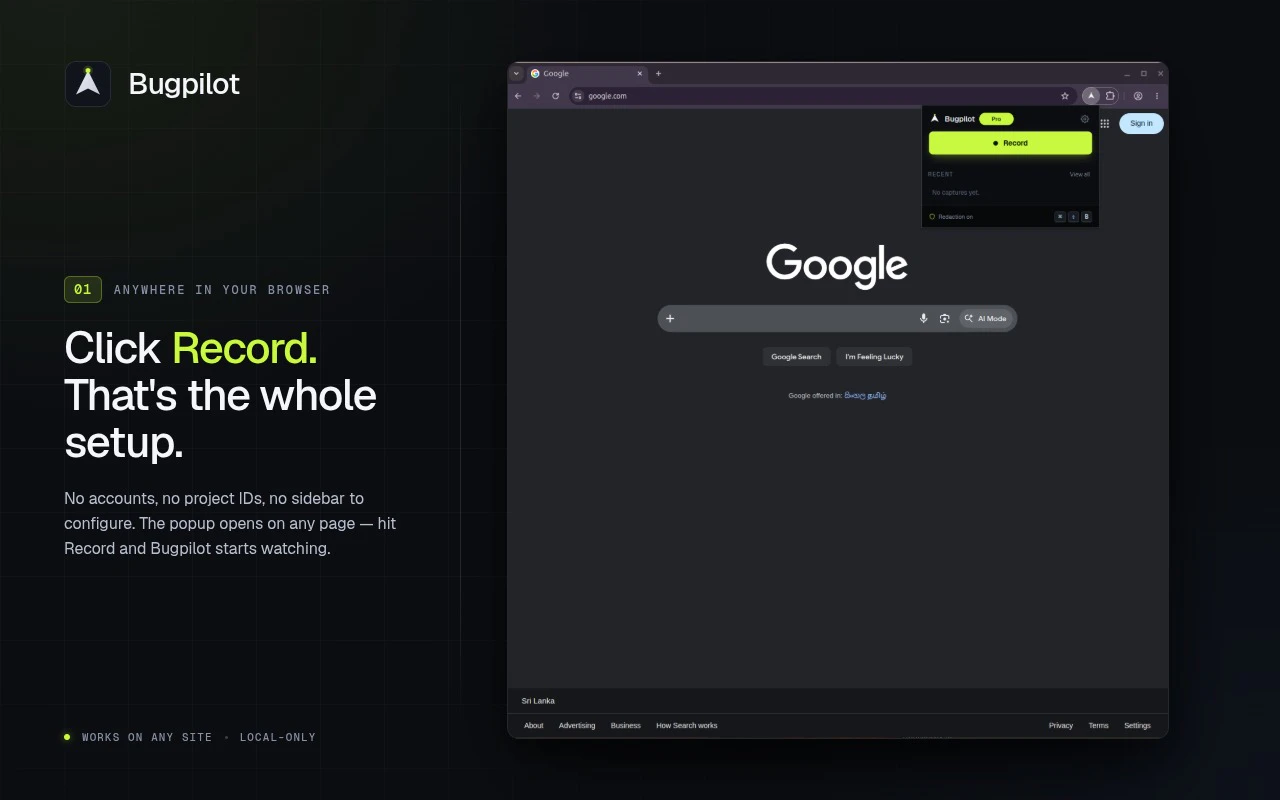Screen dimensions: 1280x800
Task: Open the Chrome extensions puzzle icon
Action: pos(1110,96)
